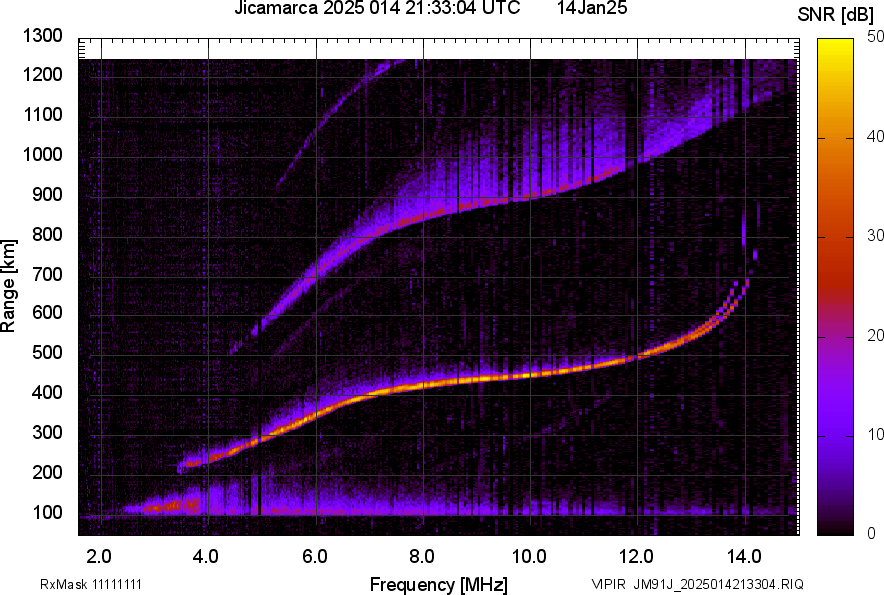Click colorbar tick label '40'
884x595 pixels.
click(x=875, y=136)
